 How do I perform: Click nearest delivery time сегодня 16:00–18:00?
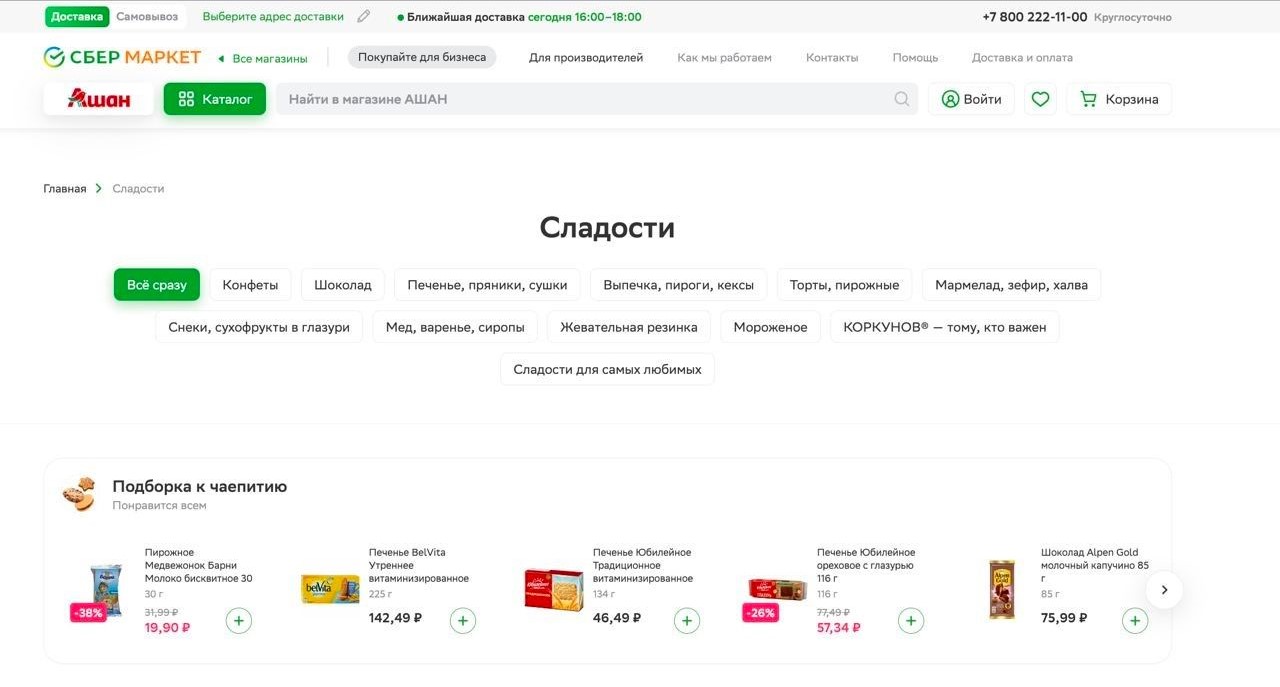click(x=585, y=17)
